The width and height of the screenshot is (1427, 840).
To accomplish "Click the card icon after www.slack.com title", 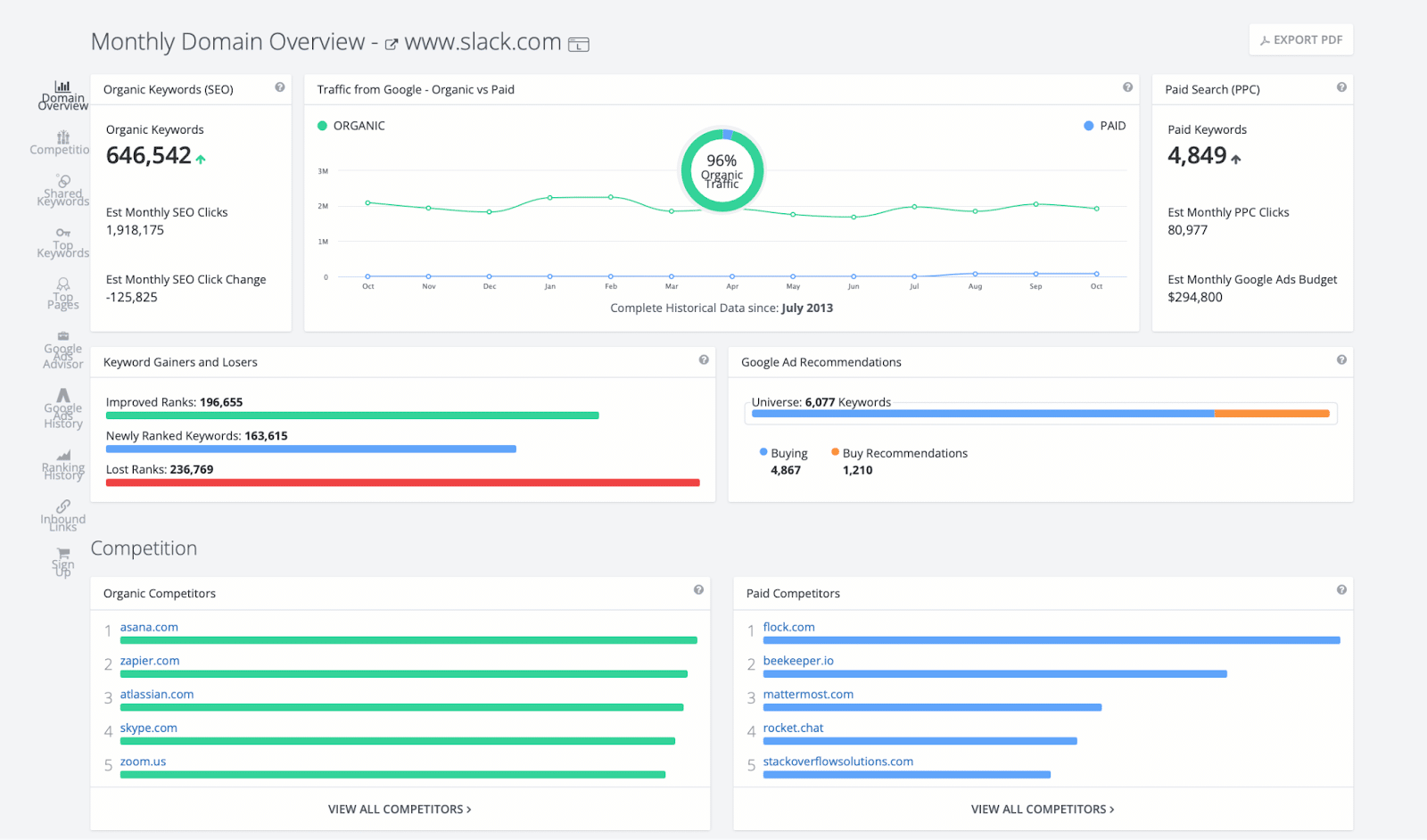I will click(x=579, y=45).
